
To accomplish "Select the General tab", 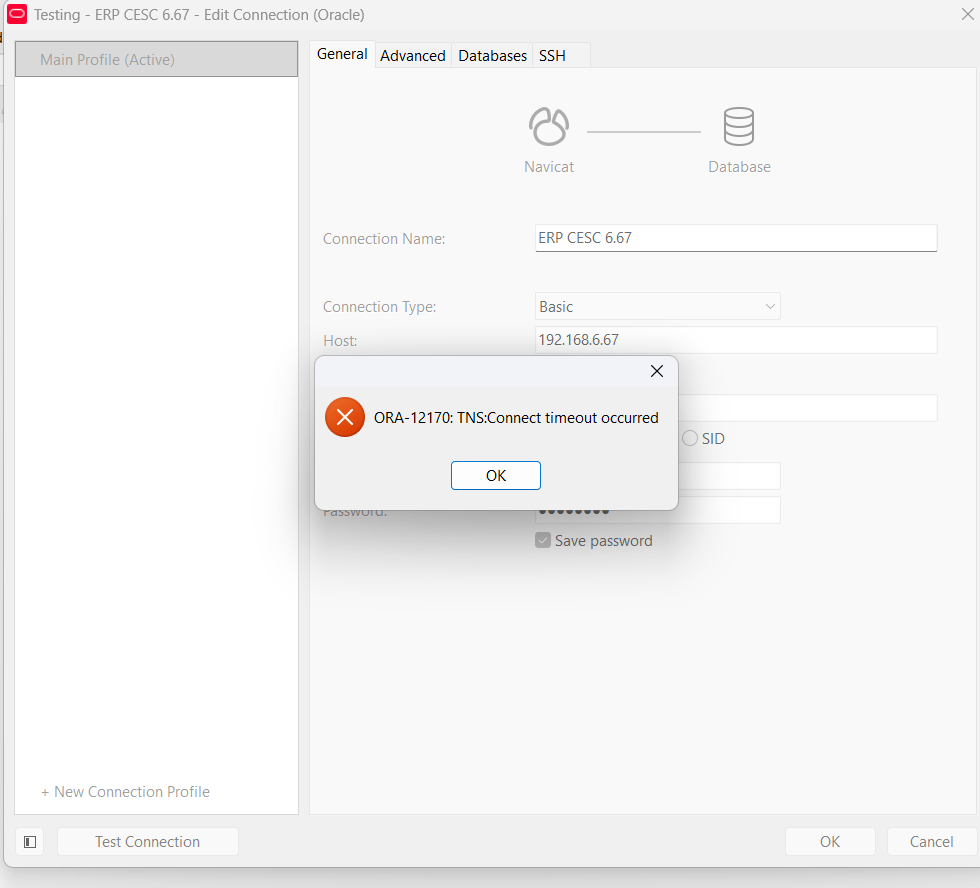I will click(x=342, y=54).
